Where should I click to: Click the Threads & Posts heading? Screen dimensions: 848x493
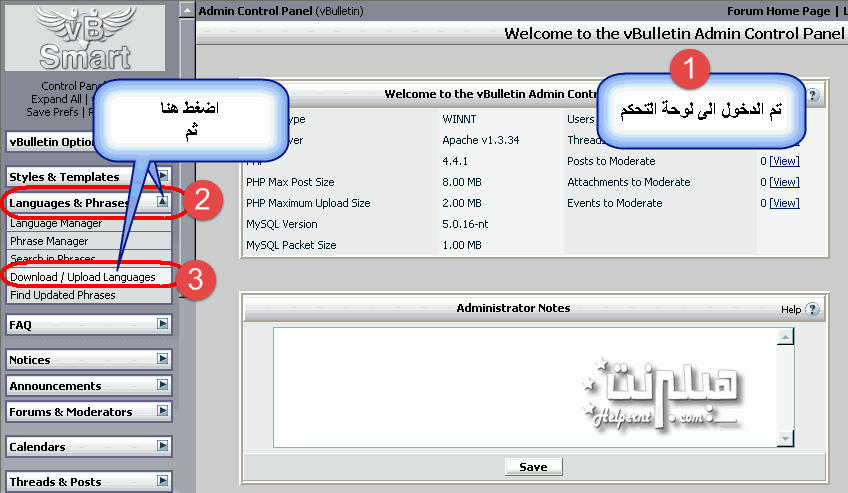(x=55, y=482)
